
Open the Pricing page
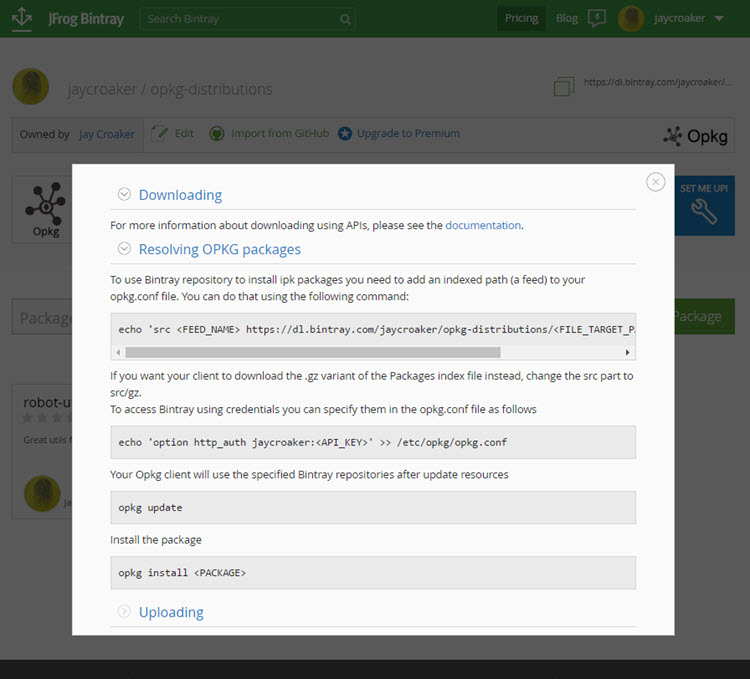click(521, 18)
